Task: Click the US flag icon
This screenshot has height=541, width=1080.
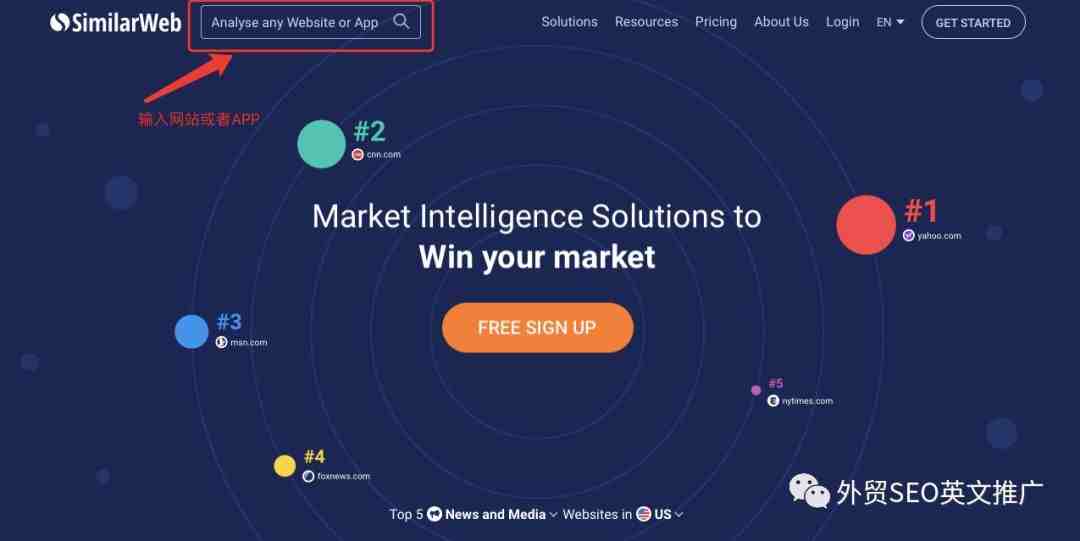Action: pyautogui.click(x=643, y=514)
